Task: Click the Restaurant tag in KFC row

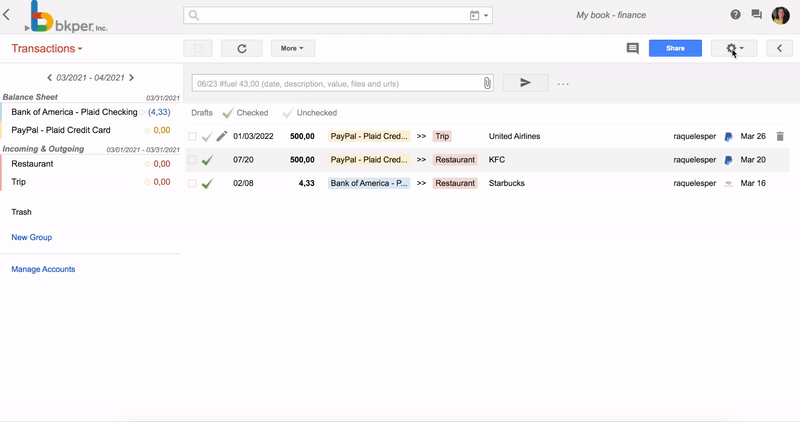Action: 455,160
